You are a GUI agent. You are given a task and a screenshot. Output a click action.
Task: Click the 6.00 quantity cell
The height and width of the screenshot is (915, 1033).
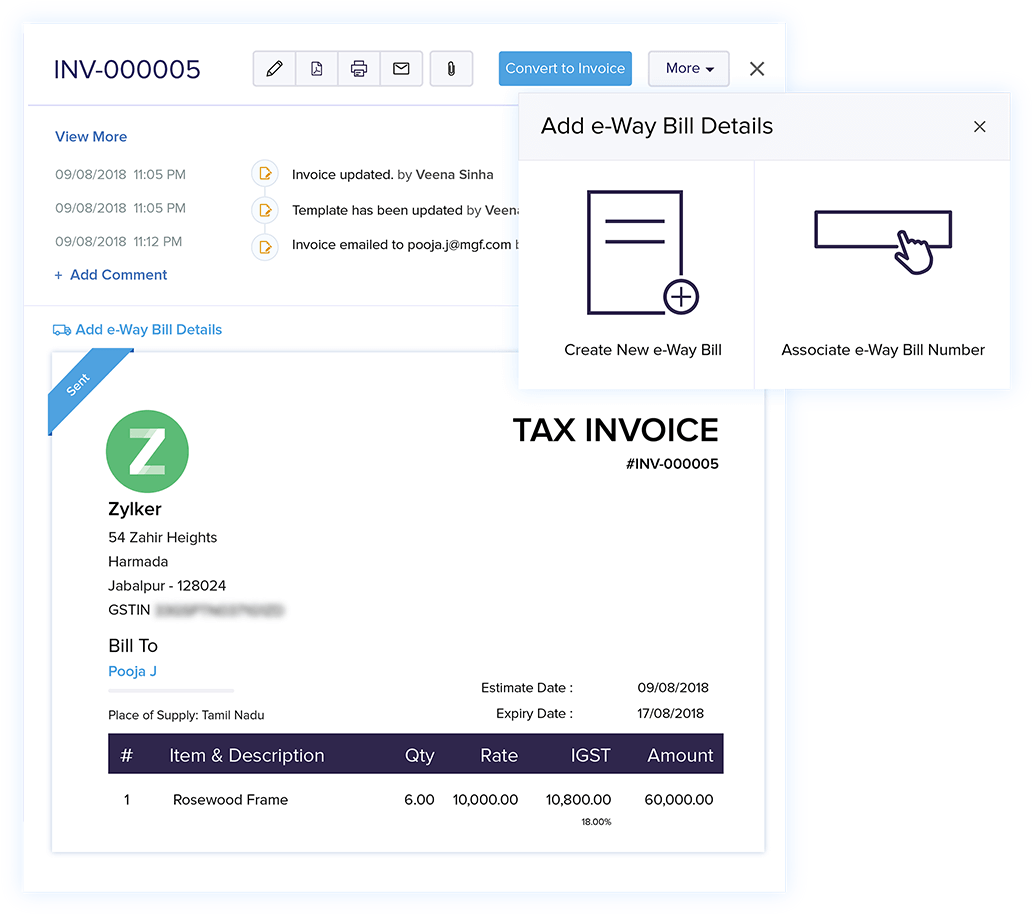419,800
